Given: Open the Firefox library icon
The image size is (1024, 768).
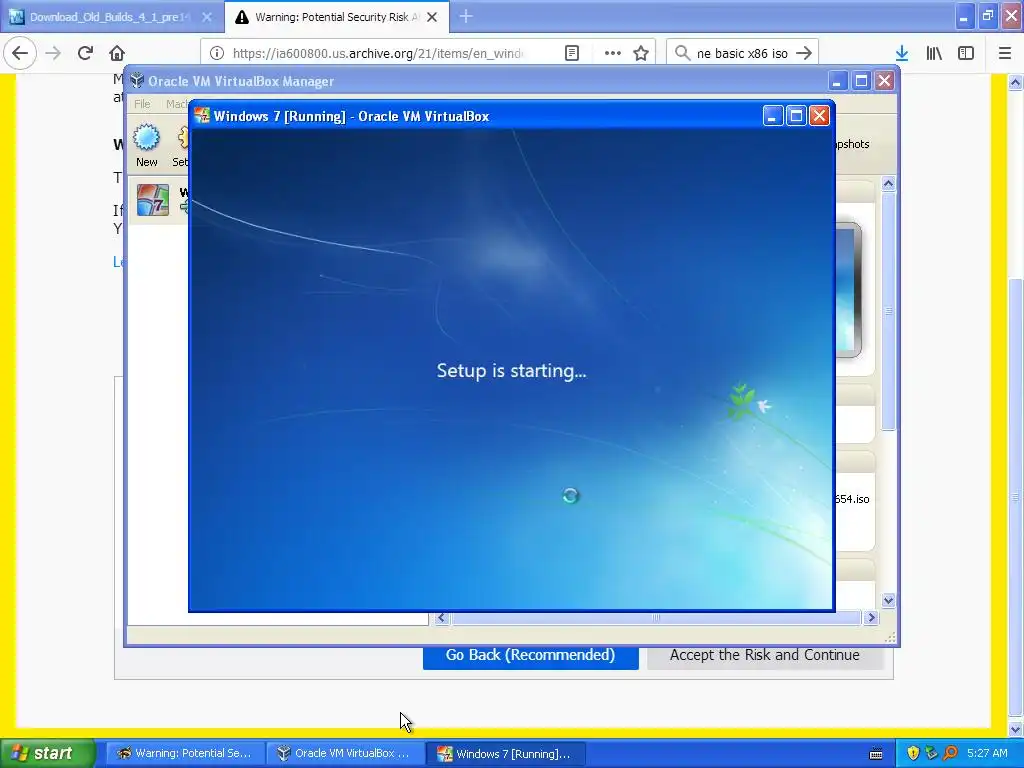Looking at the screenshot, I should click(x=934, y=53).
